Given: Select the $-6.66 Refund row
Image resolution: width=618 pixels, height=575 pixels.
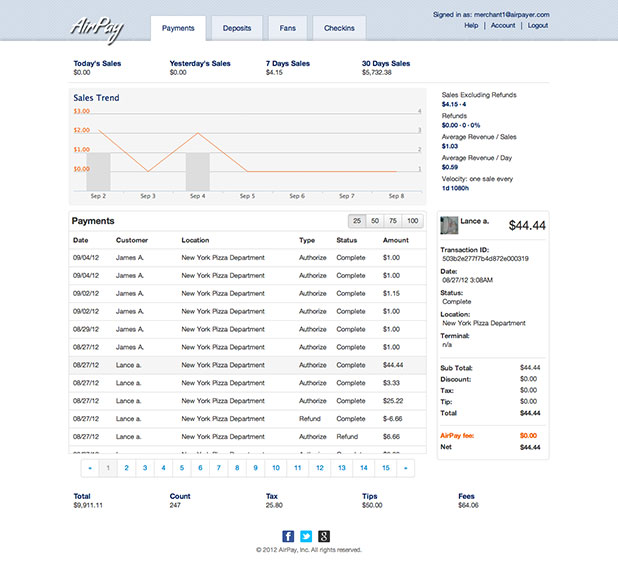Looking at the screenshot, I should 248,419.
